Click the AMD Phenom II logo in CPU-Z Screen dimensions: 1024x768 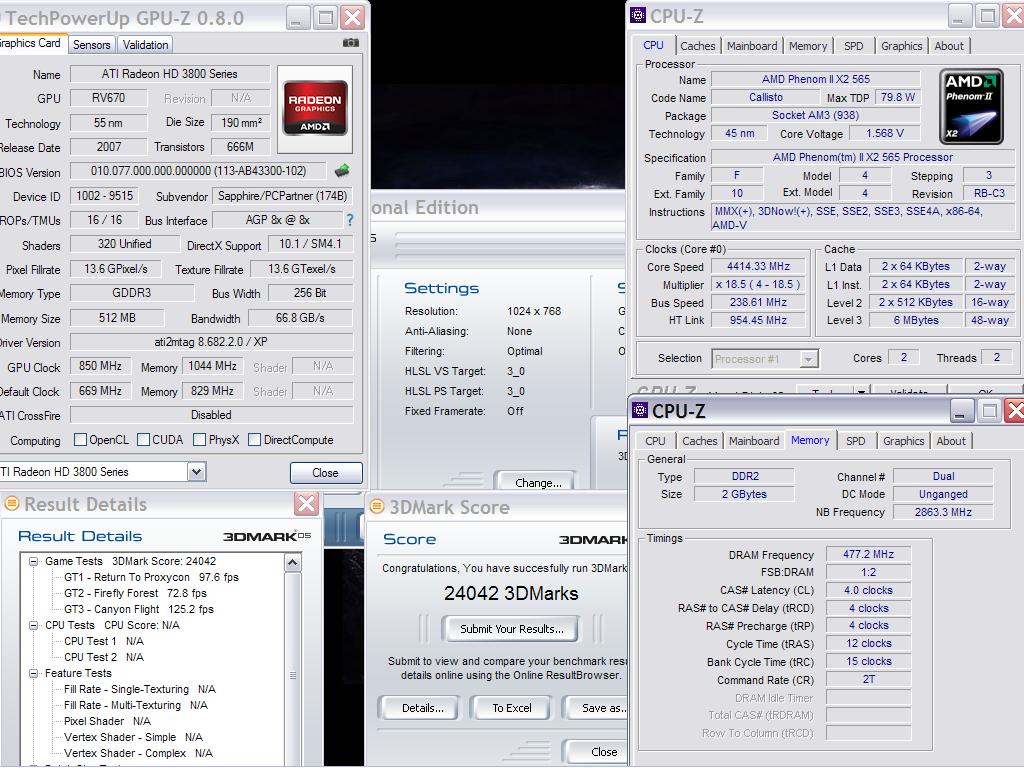[971, 106]
